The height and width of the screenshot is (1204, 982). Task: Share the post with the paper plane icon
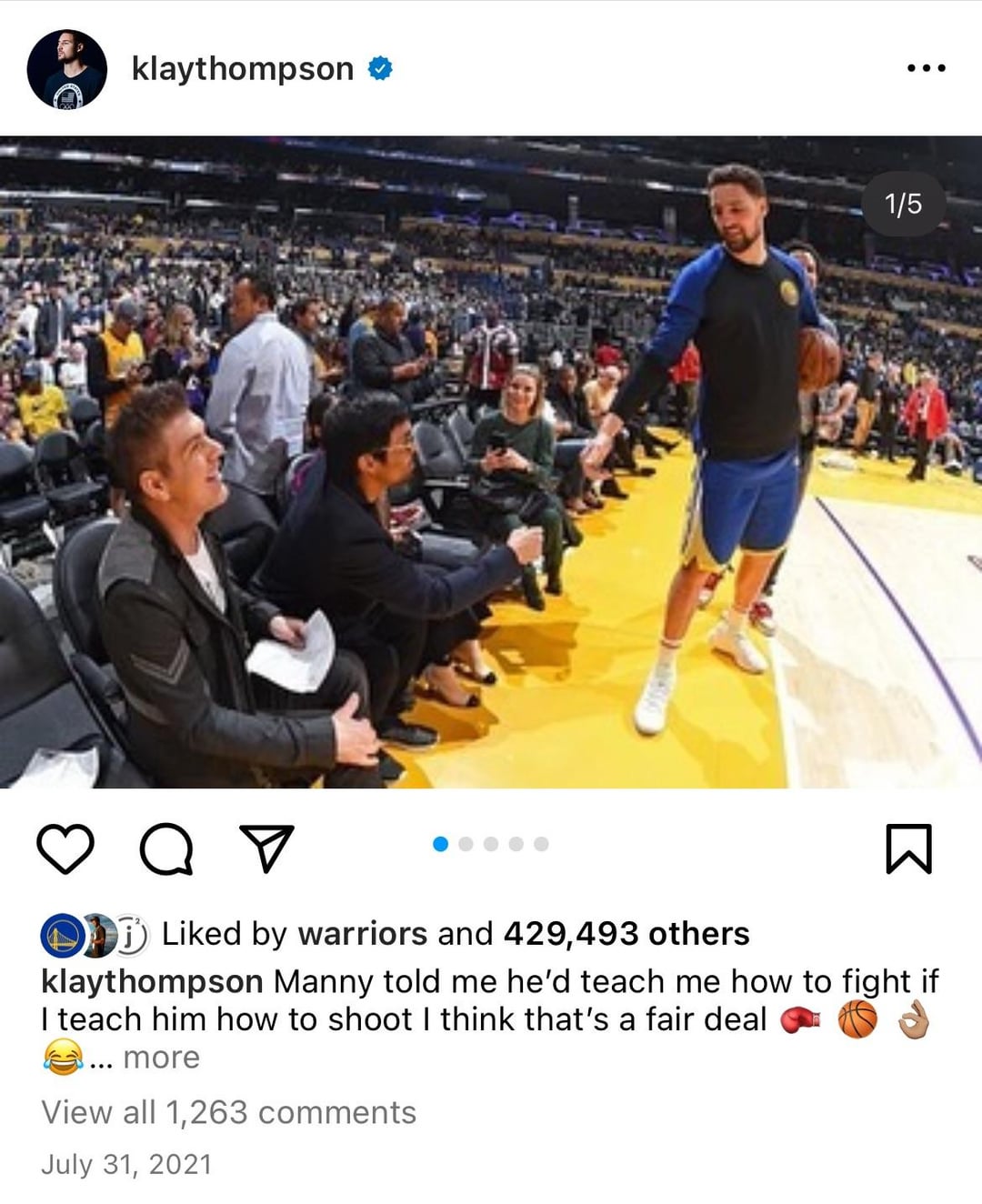point(266,848)
